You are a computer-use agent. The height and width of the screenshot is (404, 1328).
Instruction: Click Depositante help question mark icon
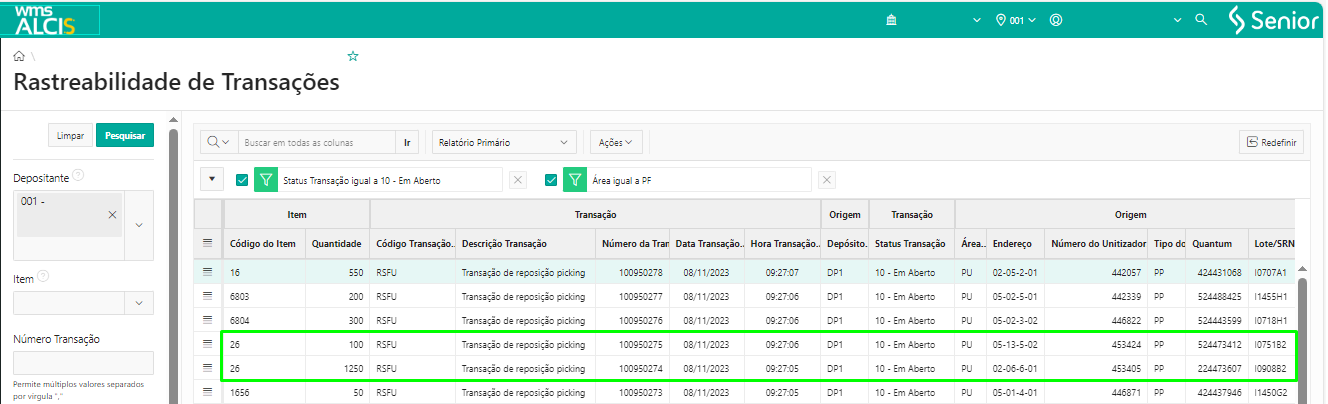click(x=78, y=176)
